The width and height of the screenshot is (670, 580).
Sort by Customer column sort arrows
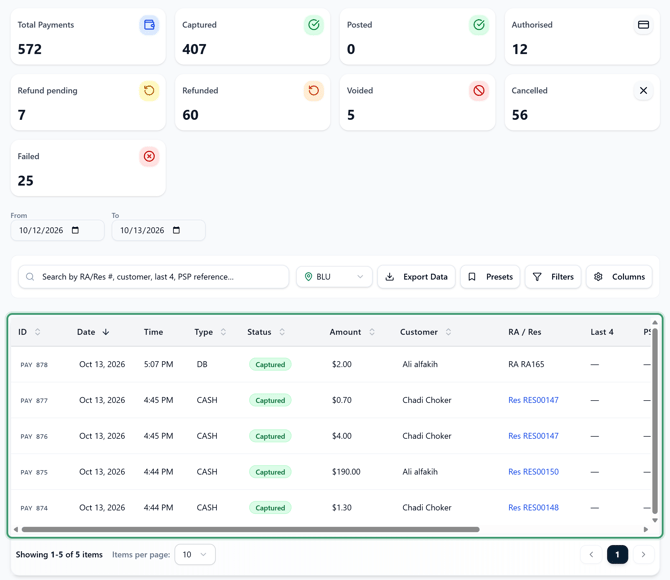[448, 332]
